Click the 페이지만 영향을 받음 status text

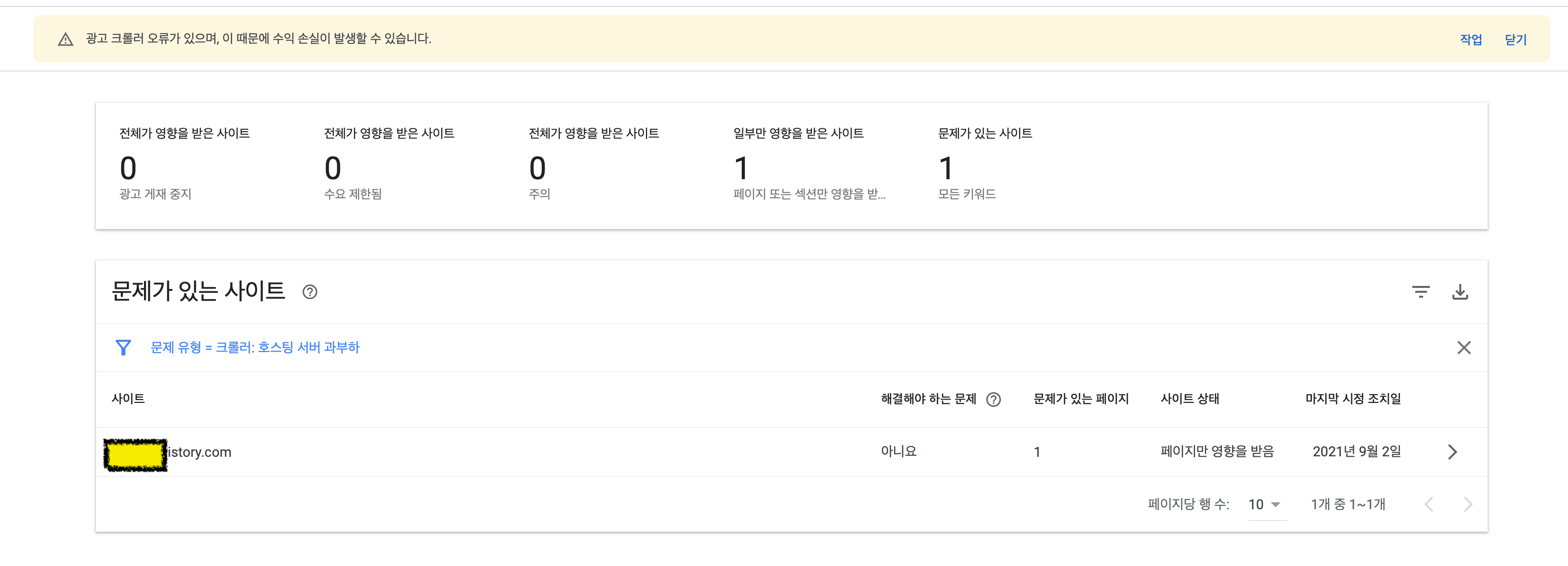1217,451
